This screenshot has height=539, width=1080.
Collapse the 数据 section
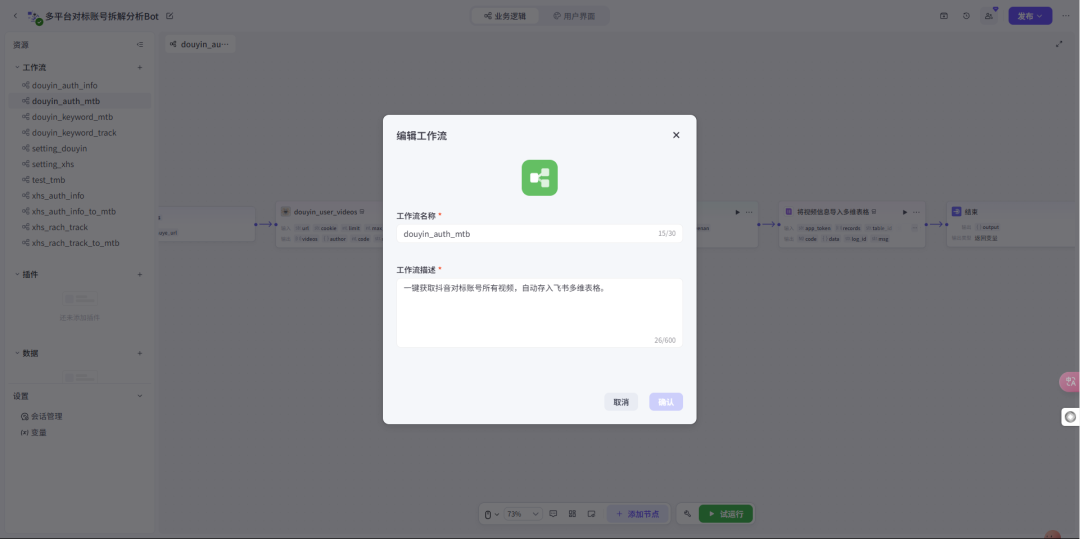pos(17,353)
